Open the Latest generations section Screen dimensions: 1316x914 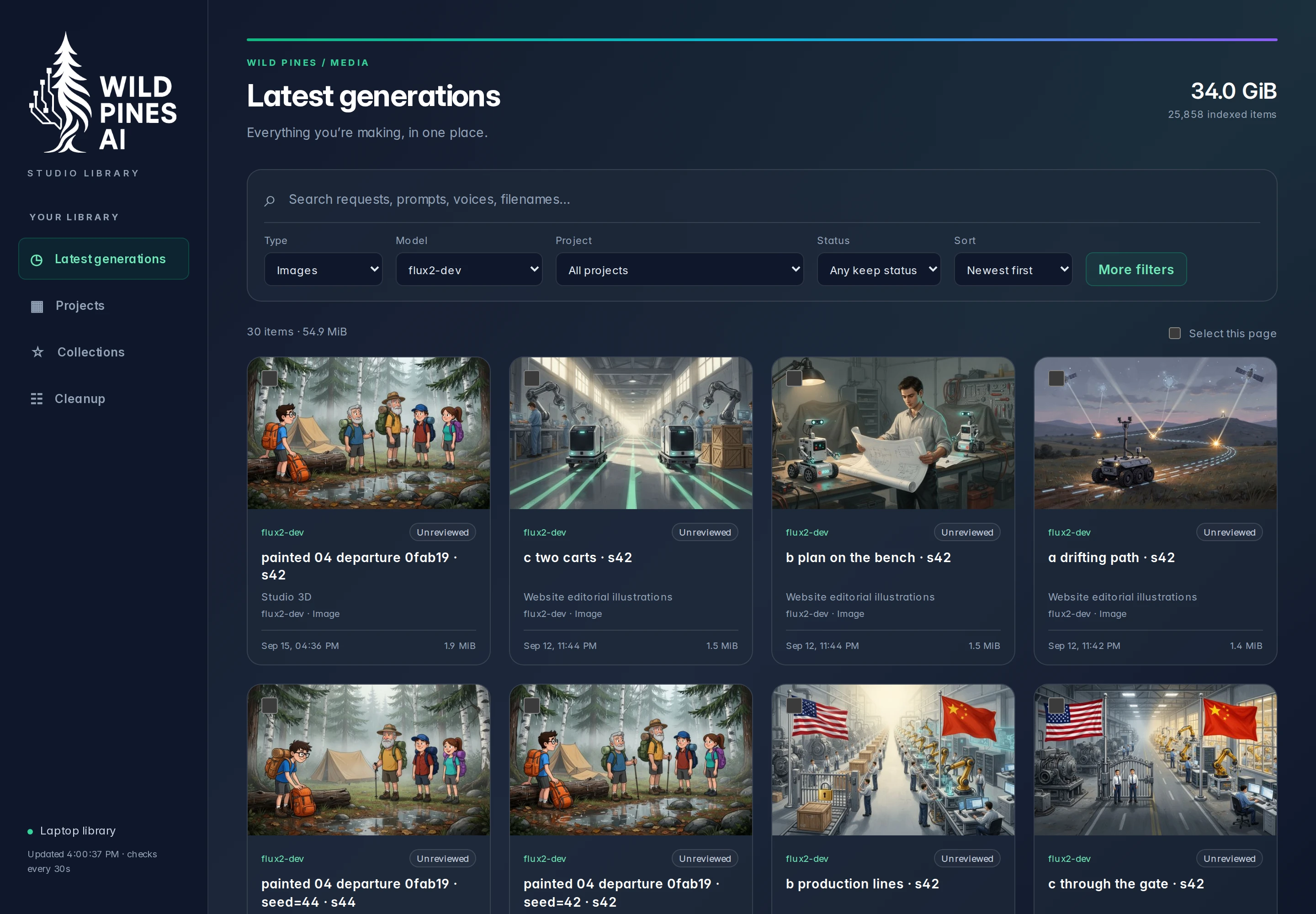(x=104, y=260)
